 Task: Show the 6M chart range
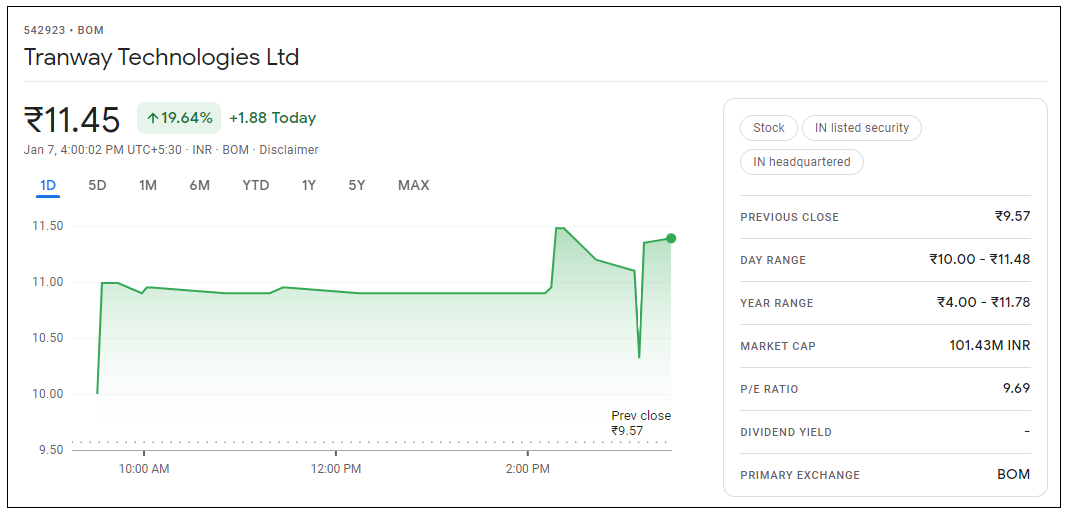coord(199,185)
